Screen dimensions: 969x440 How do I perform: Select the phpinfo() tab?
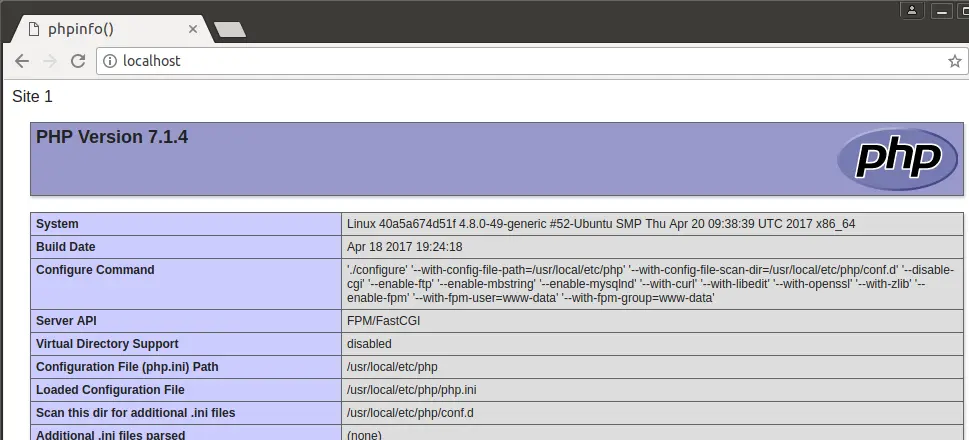tap(111, 29)
